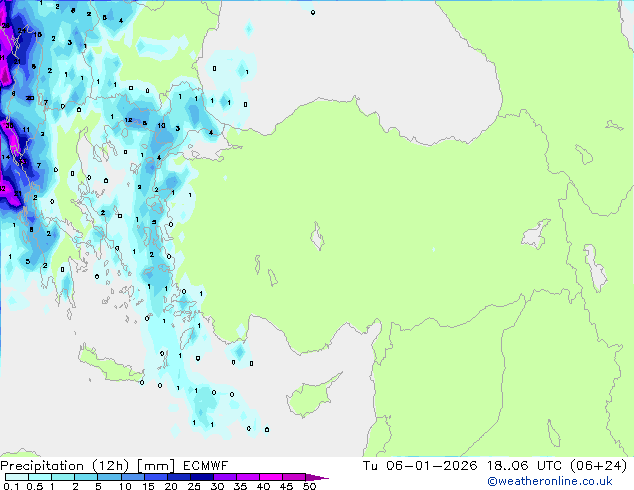Viewport: 634px width, 490px height.
Task: Click the map precipitation value '24'
Action: (22, 30)
